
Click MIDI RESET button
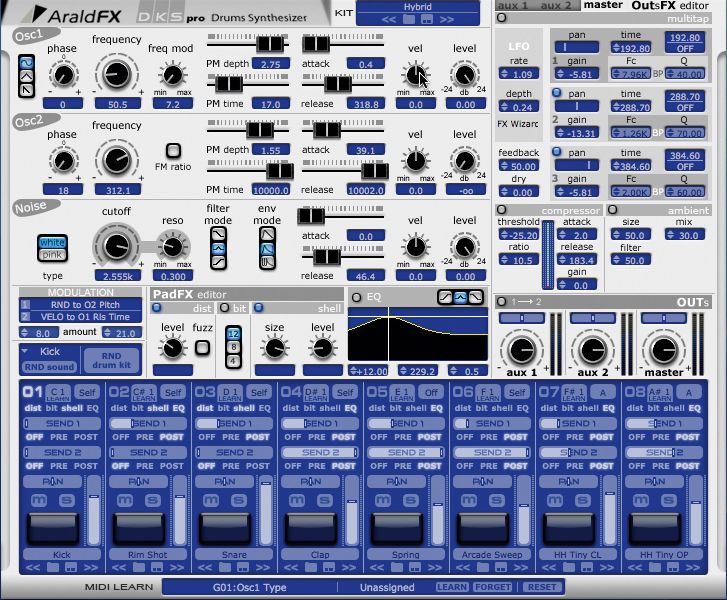[542, 587]
